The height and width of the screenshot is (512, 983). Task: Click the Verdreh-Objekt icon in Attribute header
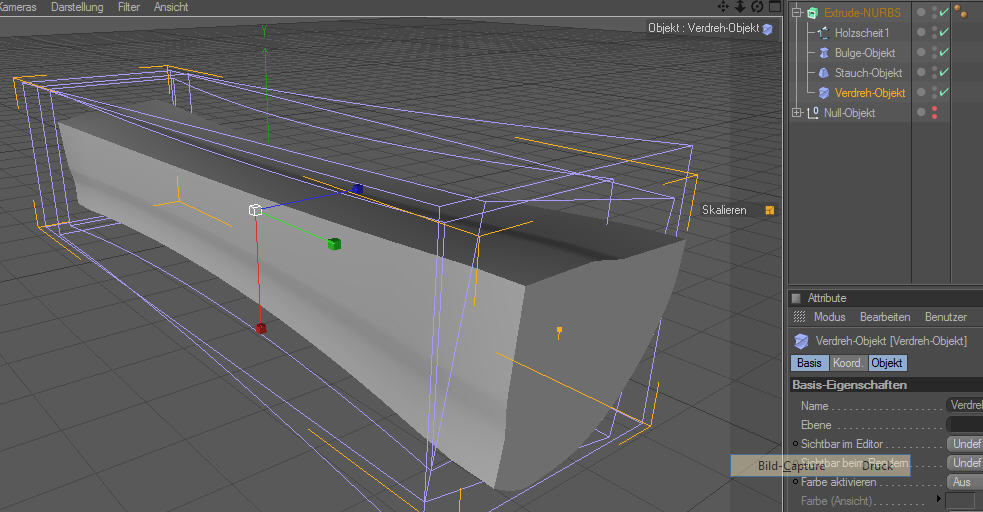coord(801,341)
